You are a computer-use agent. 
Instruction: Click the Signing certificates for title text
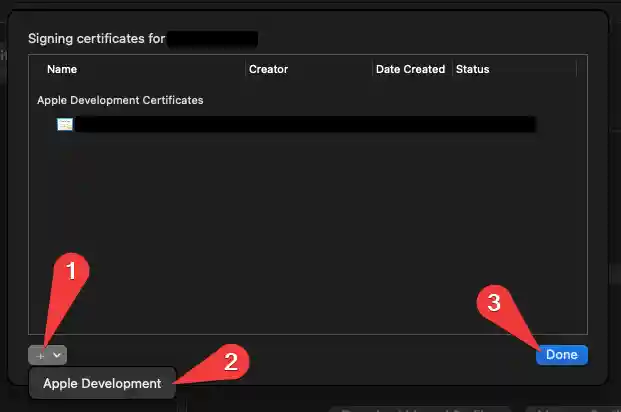click(97, 39)
